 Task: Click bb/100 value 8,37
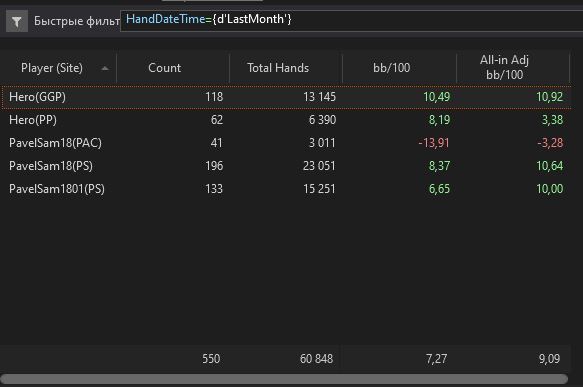439,166
